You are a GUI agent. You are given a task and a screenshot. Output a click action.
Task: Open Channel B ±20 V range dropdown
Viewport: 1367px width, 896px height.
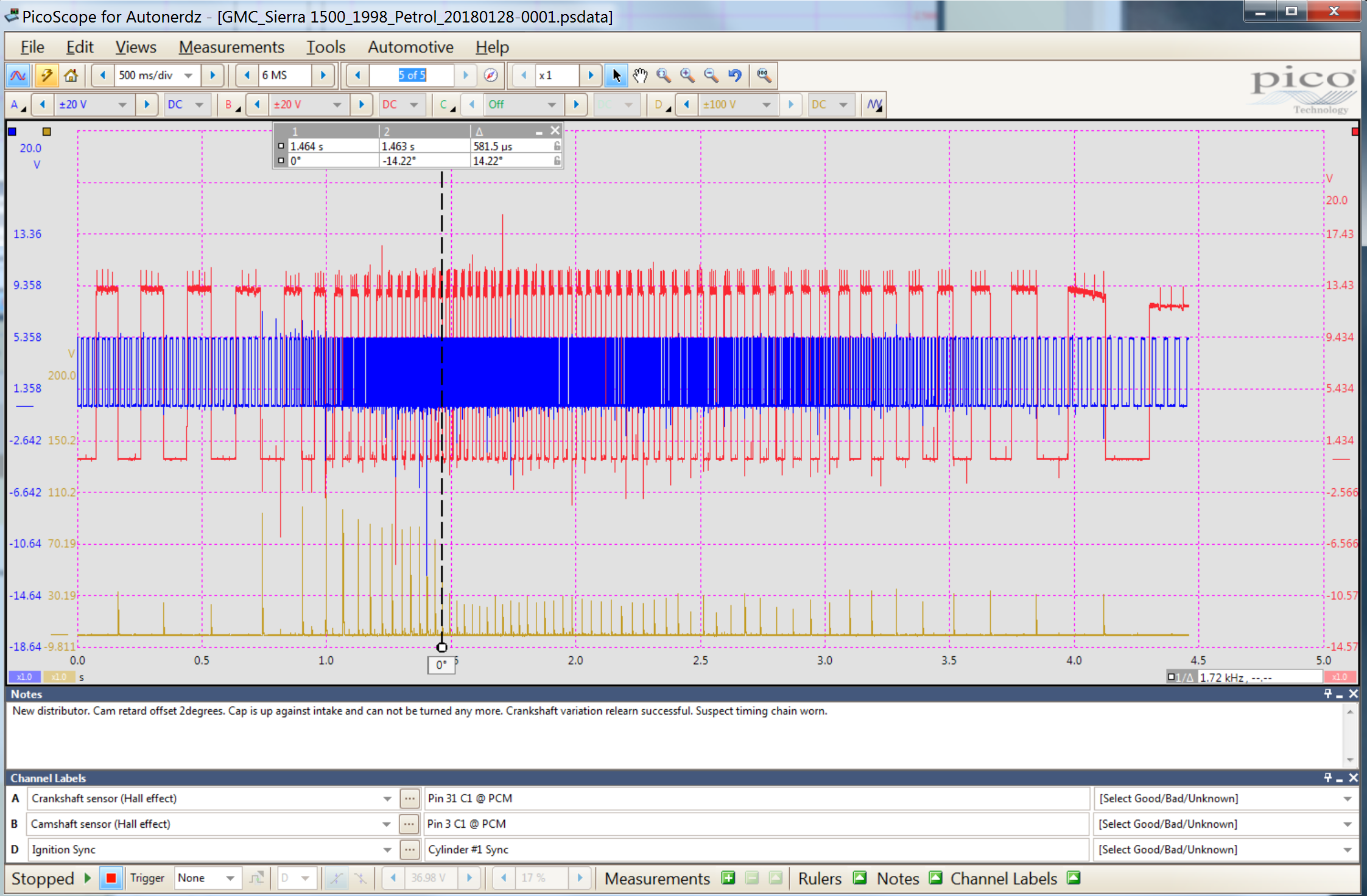point(337,105)
